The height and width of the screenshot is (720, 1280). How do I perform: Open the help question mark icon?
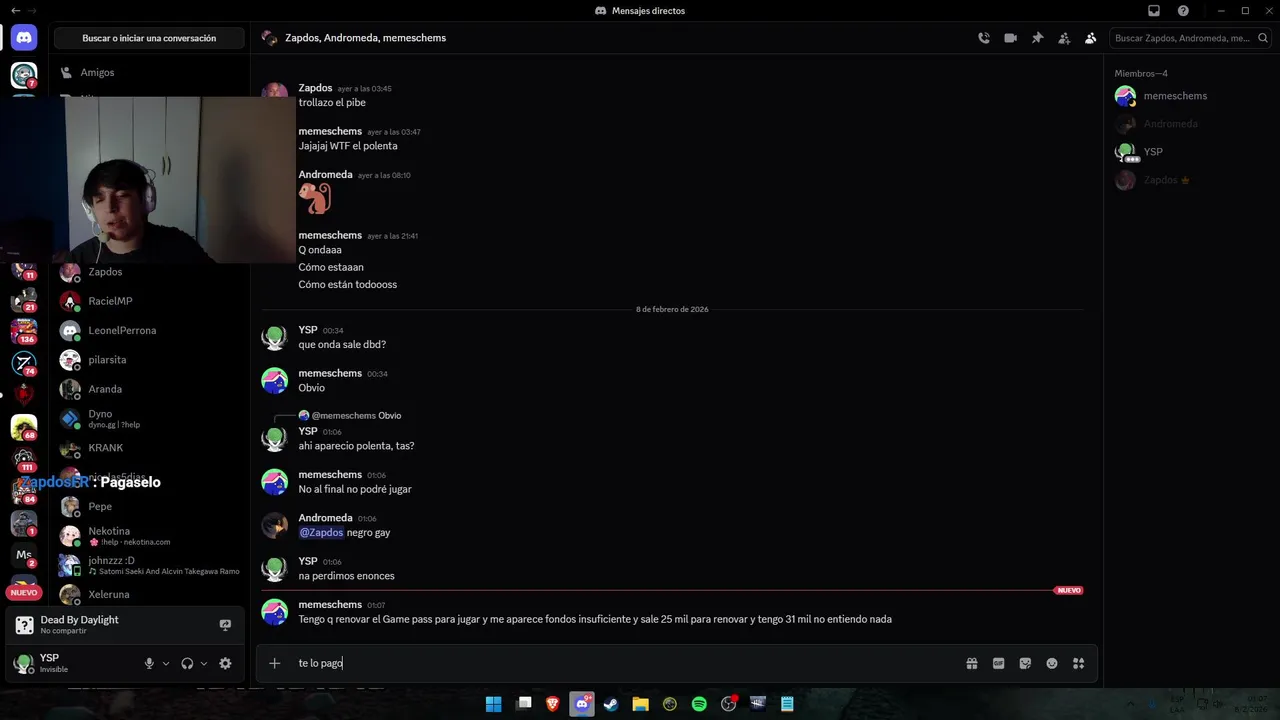click(x=1183, y=10)
